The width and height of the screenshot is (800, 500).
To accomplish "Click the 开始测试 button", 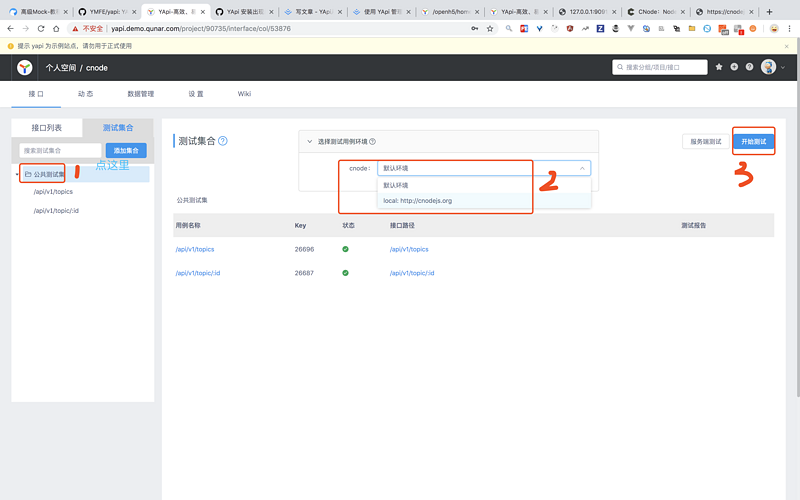I will [754, 141].
